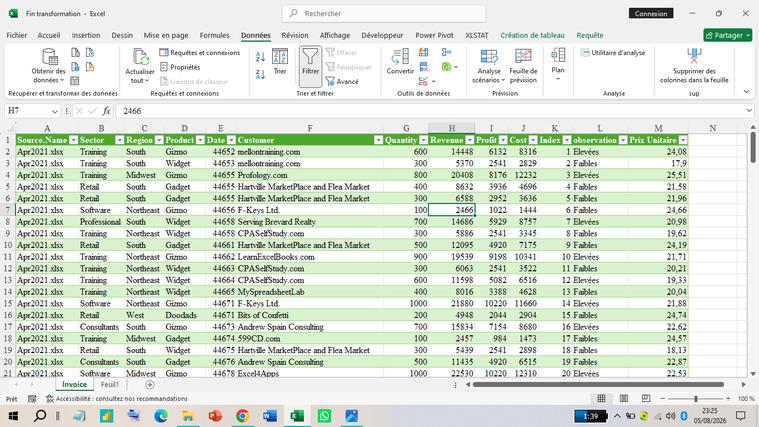Screen dimensions: 759x427
Task: Click the Partager share button
Action: point(728,35)
